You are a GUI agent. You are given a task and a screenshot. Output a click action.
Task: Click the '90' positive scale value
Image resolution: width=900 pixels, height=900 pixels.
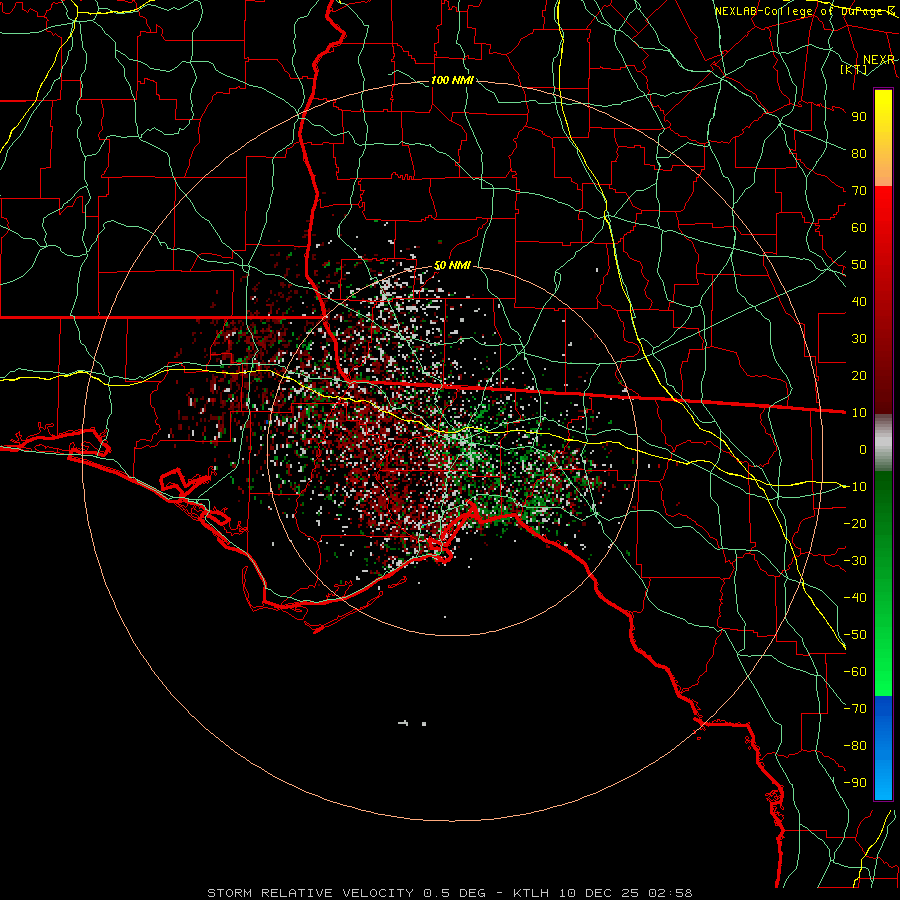point(859,117)
